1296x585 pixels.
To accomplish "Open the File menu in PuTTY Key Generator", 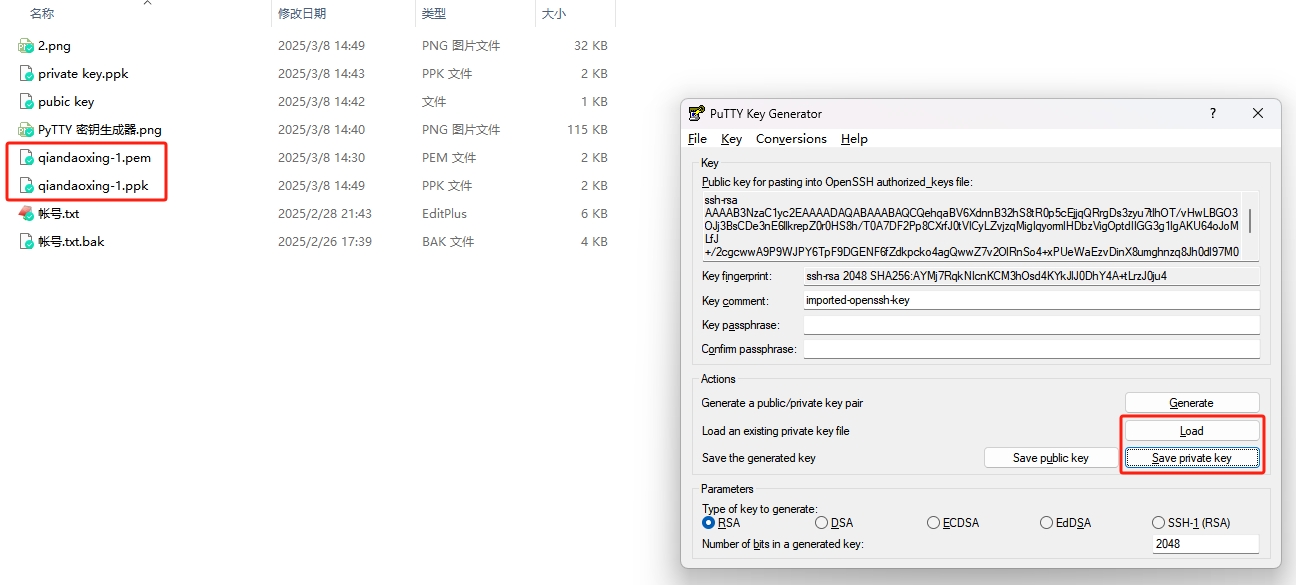I will [698, 139].
